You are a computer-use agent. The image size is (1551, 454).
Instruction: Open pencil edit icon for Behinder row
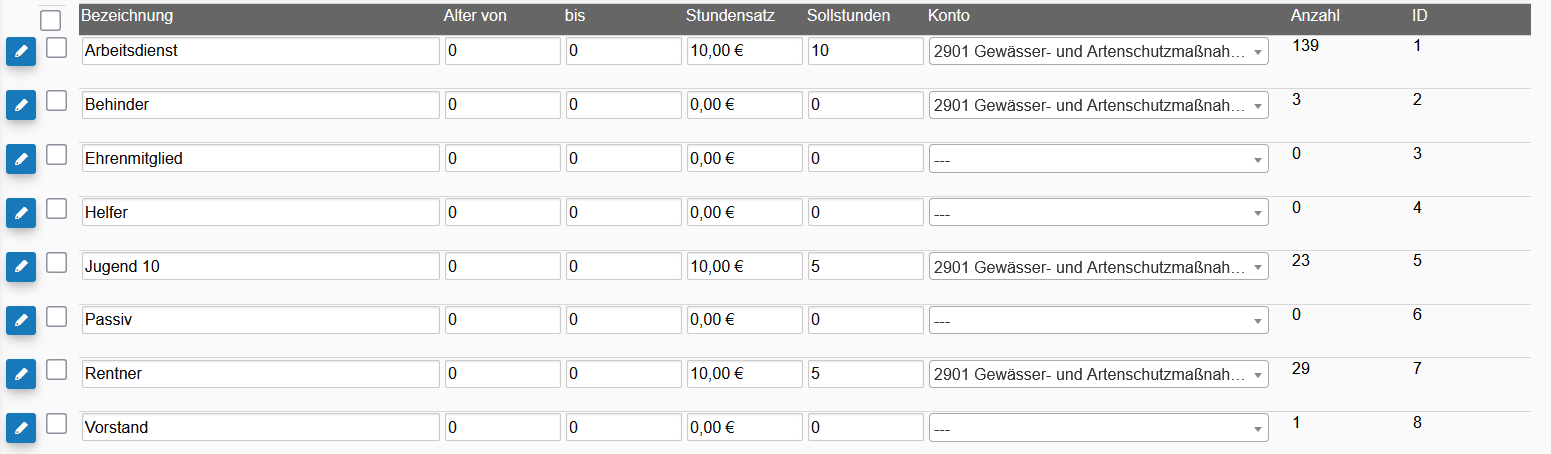pyautogui.click(x=21, y=105)
